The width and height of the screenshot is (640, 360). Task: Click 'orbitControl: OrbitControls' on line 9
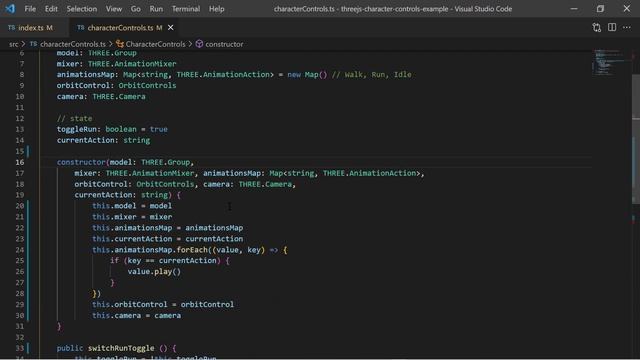pyautogui.click(x=116, y=86)
